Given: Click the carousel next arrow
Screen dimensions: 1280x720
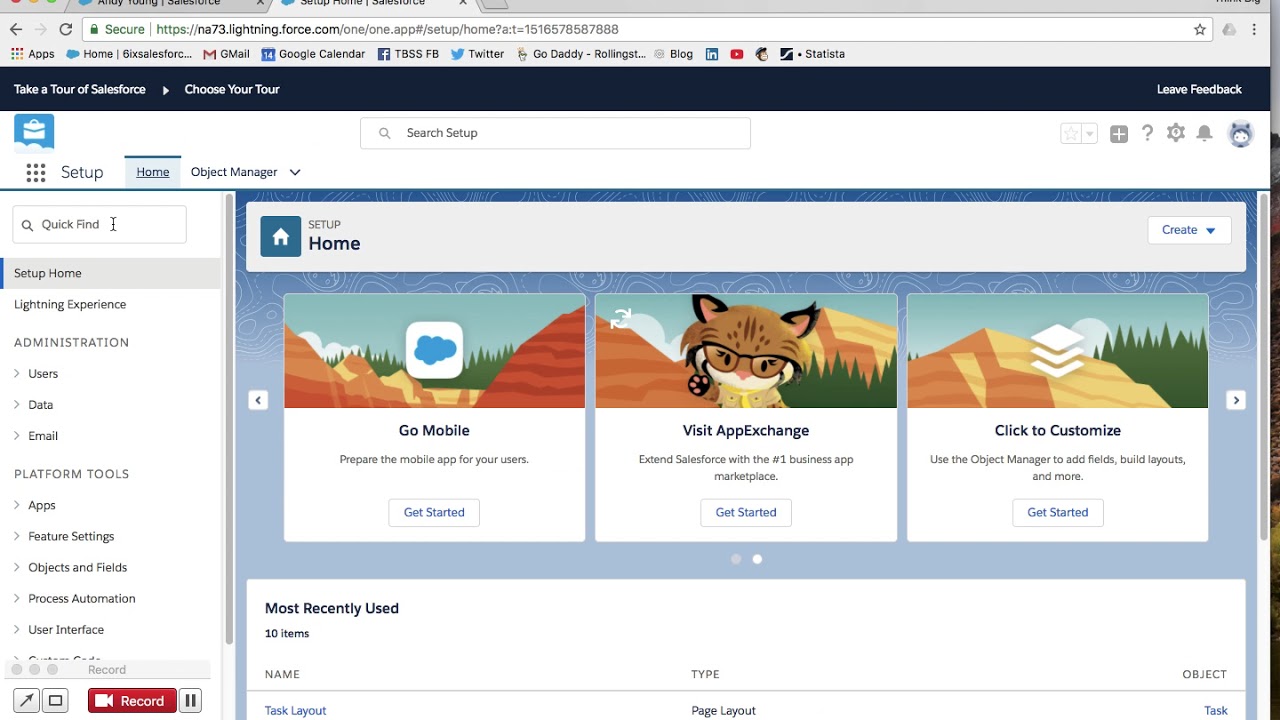Looking at the screenshot, I should tap(1236, 400).
